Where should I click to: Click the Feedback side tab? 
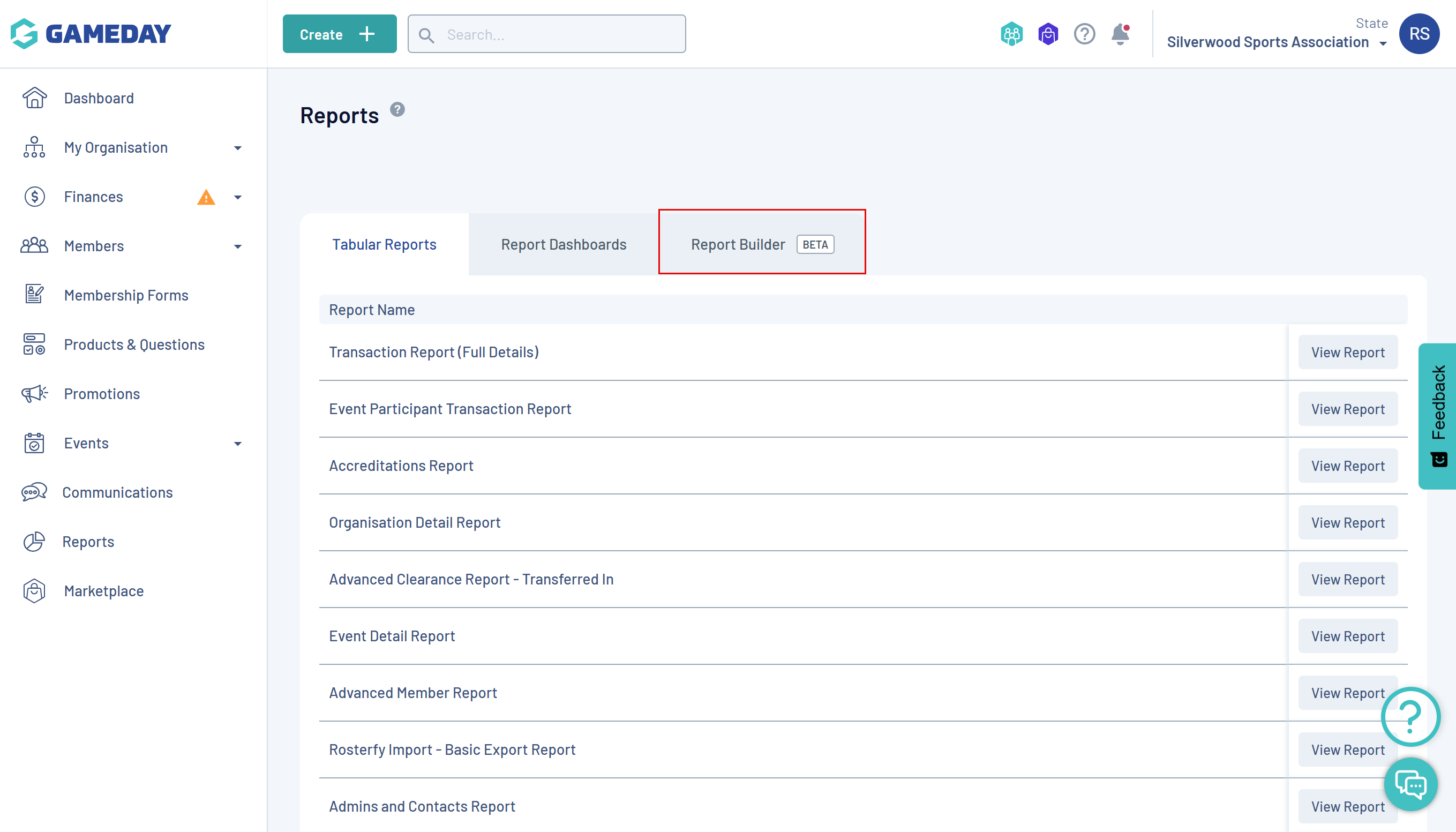pos(1438,416)
